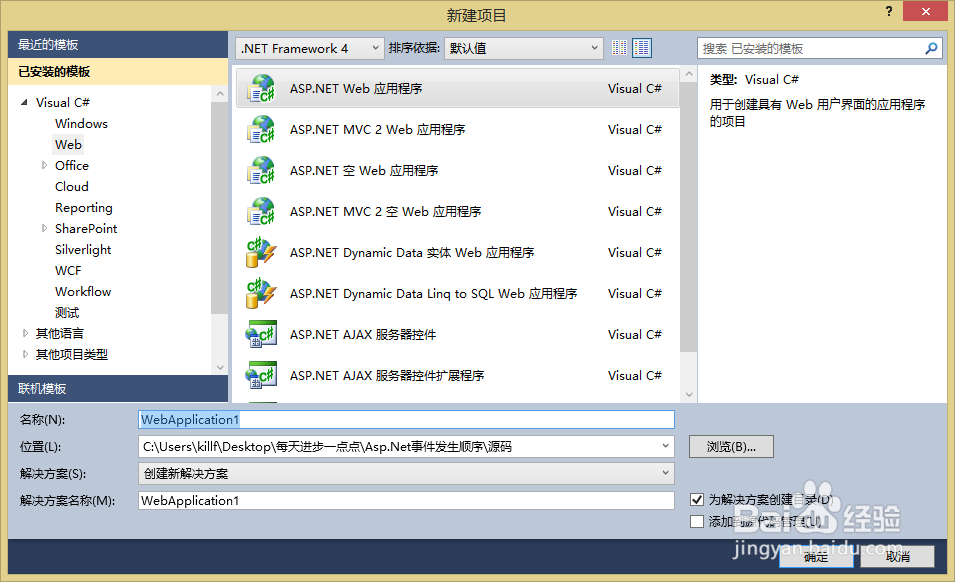This screenshot has height=582, width=955.
Task: Enable 添加到源代码管理 checkbox
Action: pyautogui.click(x=697, y=522)
